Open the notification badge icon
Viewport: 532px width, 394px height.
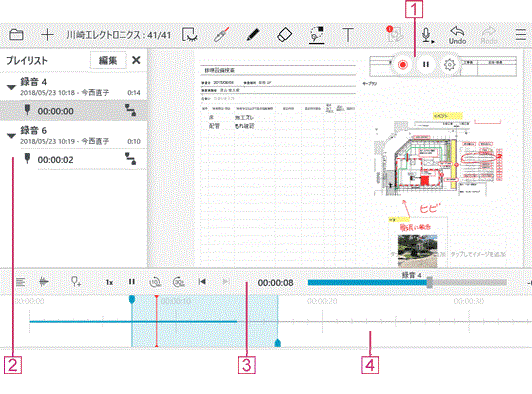click(x=394, y=34)
